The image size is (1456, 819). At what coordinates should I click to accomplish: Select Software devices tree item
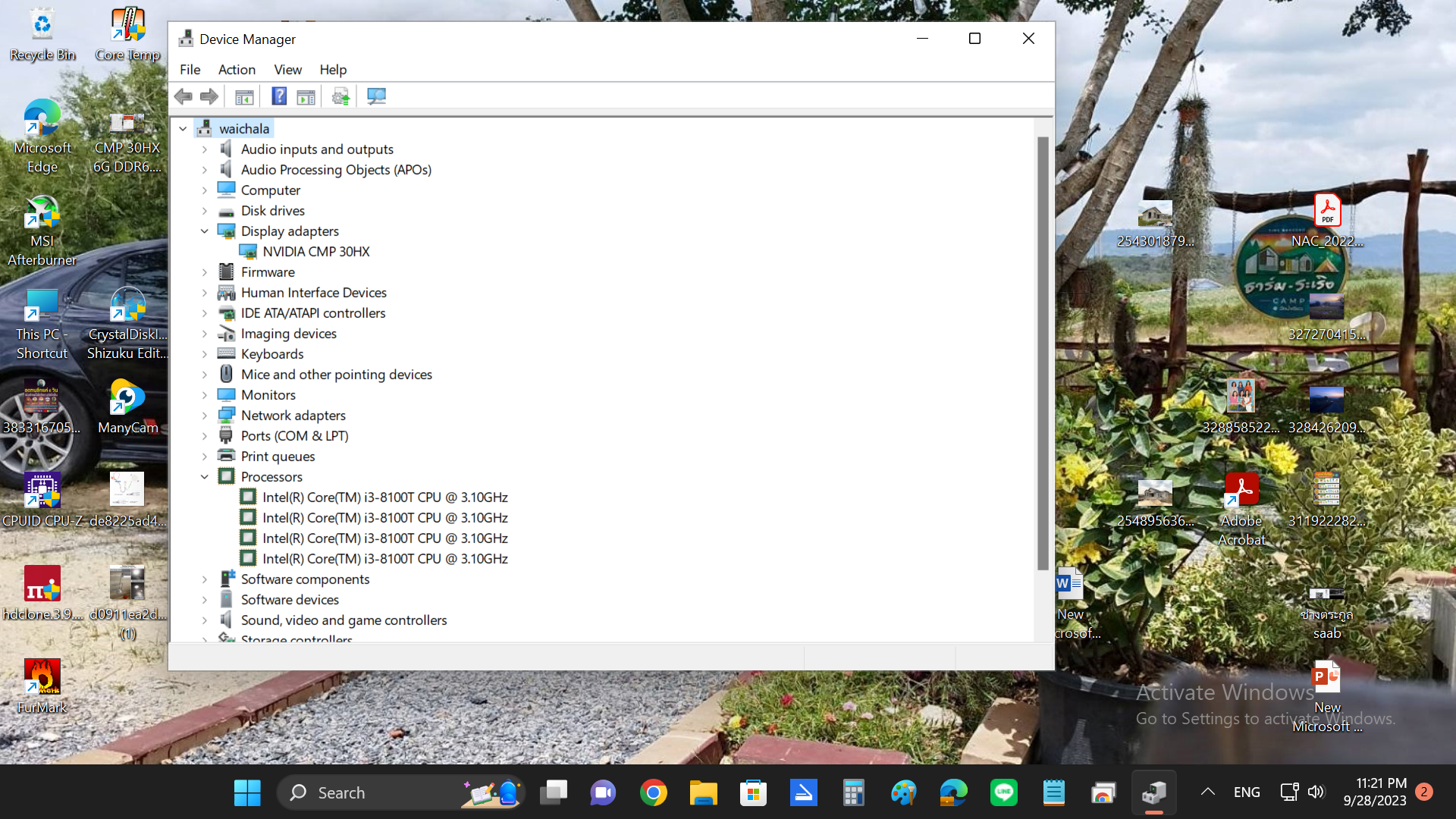point(290,600)
